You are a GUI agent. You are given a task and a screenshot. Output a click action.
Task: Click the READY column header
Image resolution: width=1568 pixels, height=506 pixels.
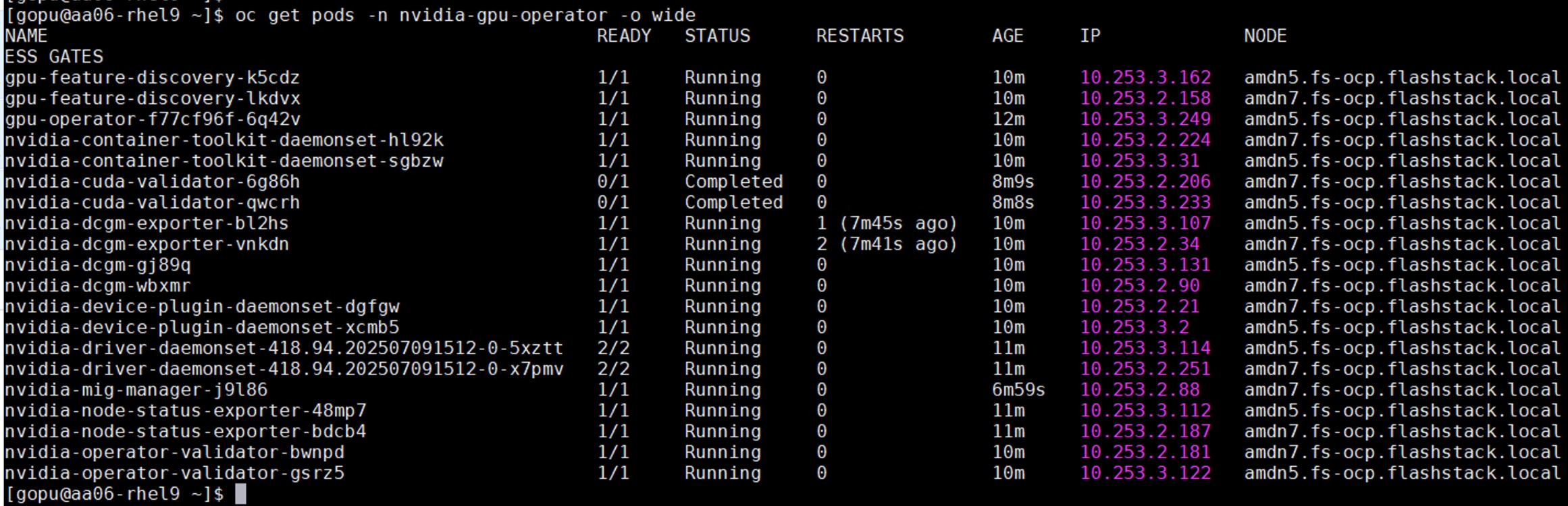623,36
